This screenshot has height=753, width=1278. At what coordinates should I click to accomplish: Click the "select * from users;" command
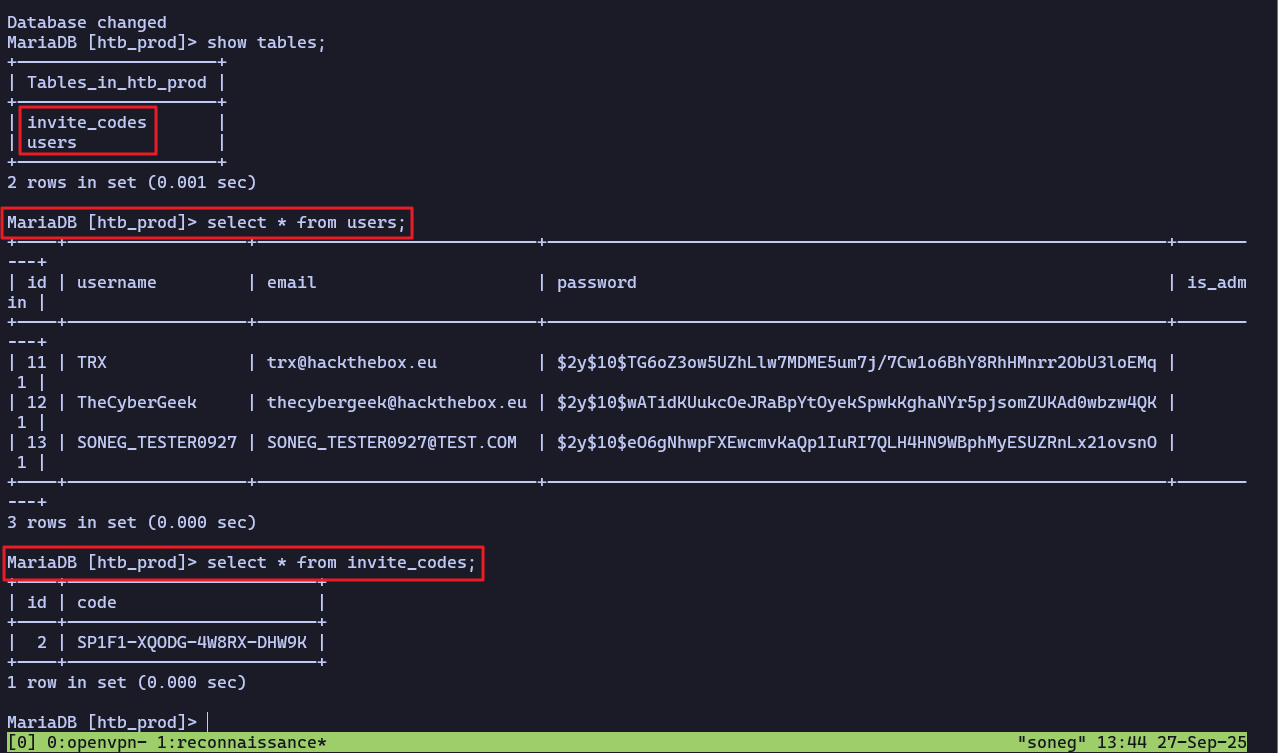tap(306, 222)
